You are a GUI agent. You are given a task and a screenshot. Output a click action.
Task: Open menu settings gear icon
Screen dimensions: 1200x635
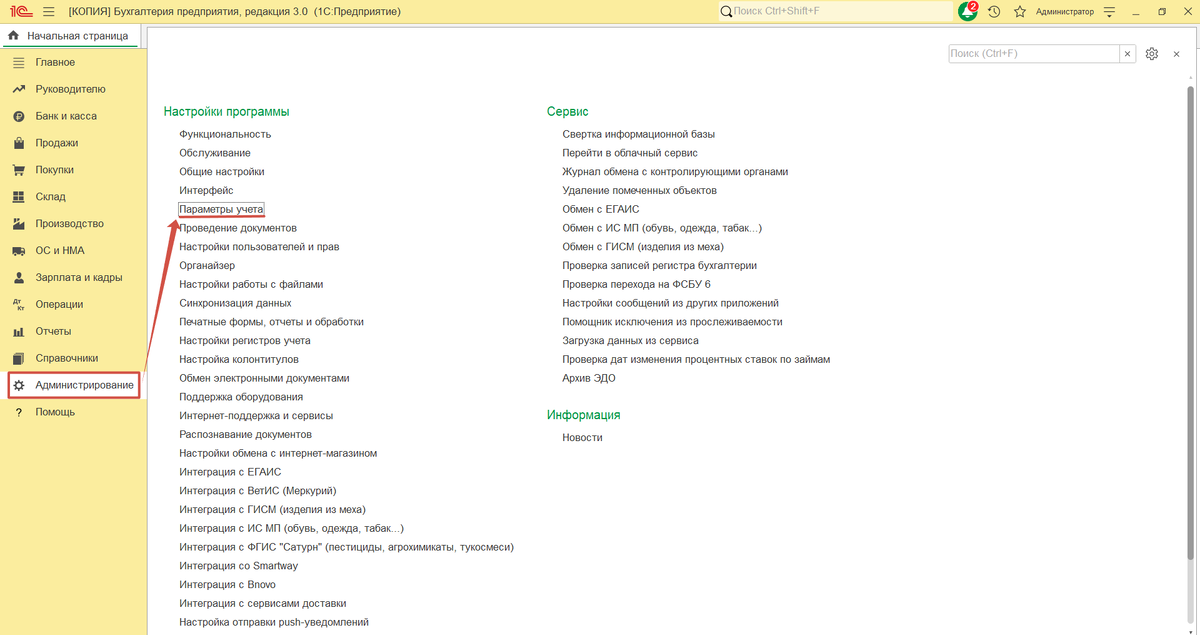pyautogui.click(x=1152, y=54)
